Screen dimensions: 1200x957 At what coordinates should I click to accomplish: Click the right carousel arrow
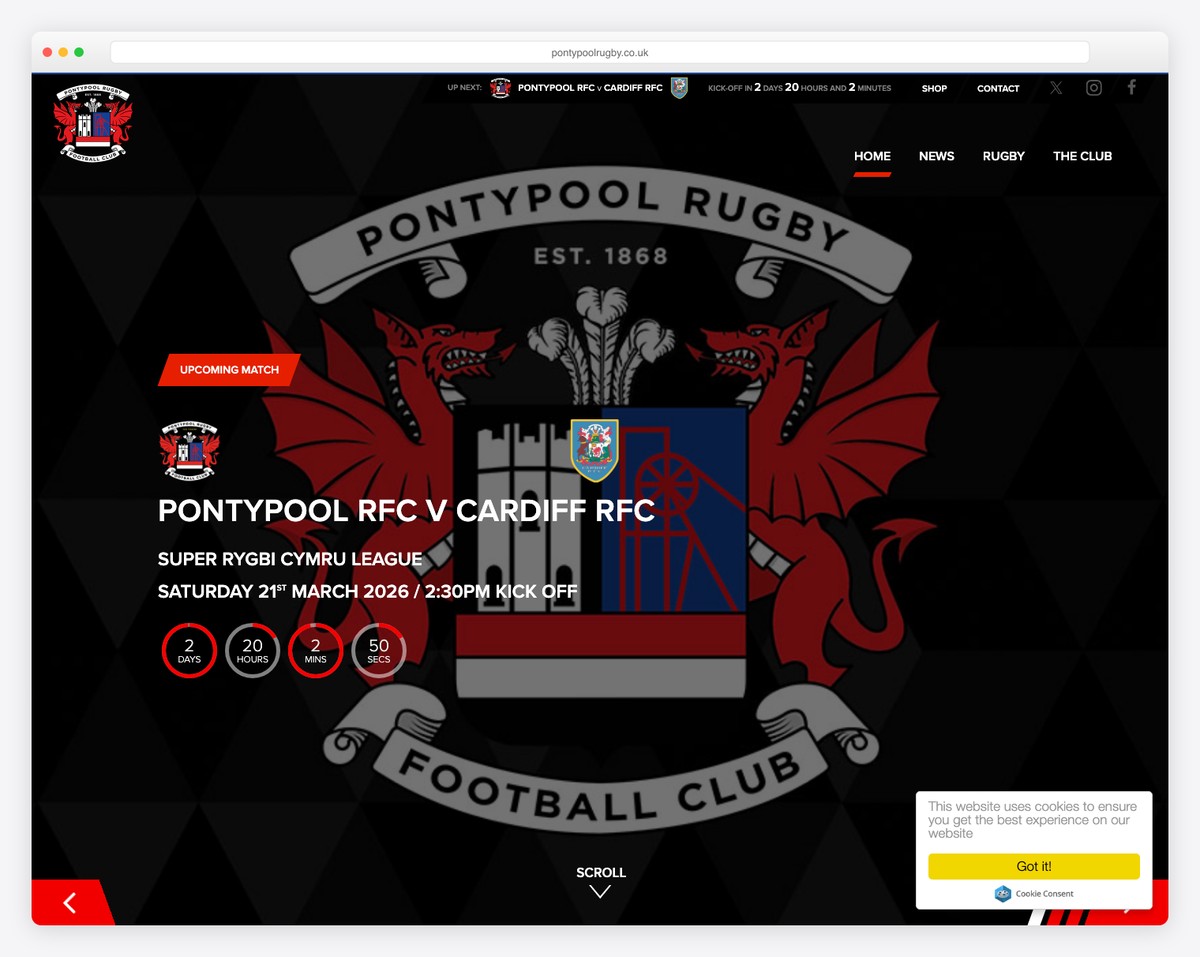coord(1130,903)
